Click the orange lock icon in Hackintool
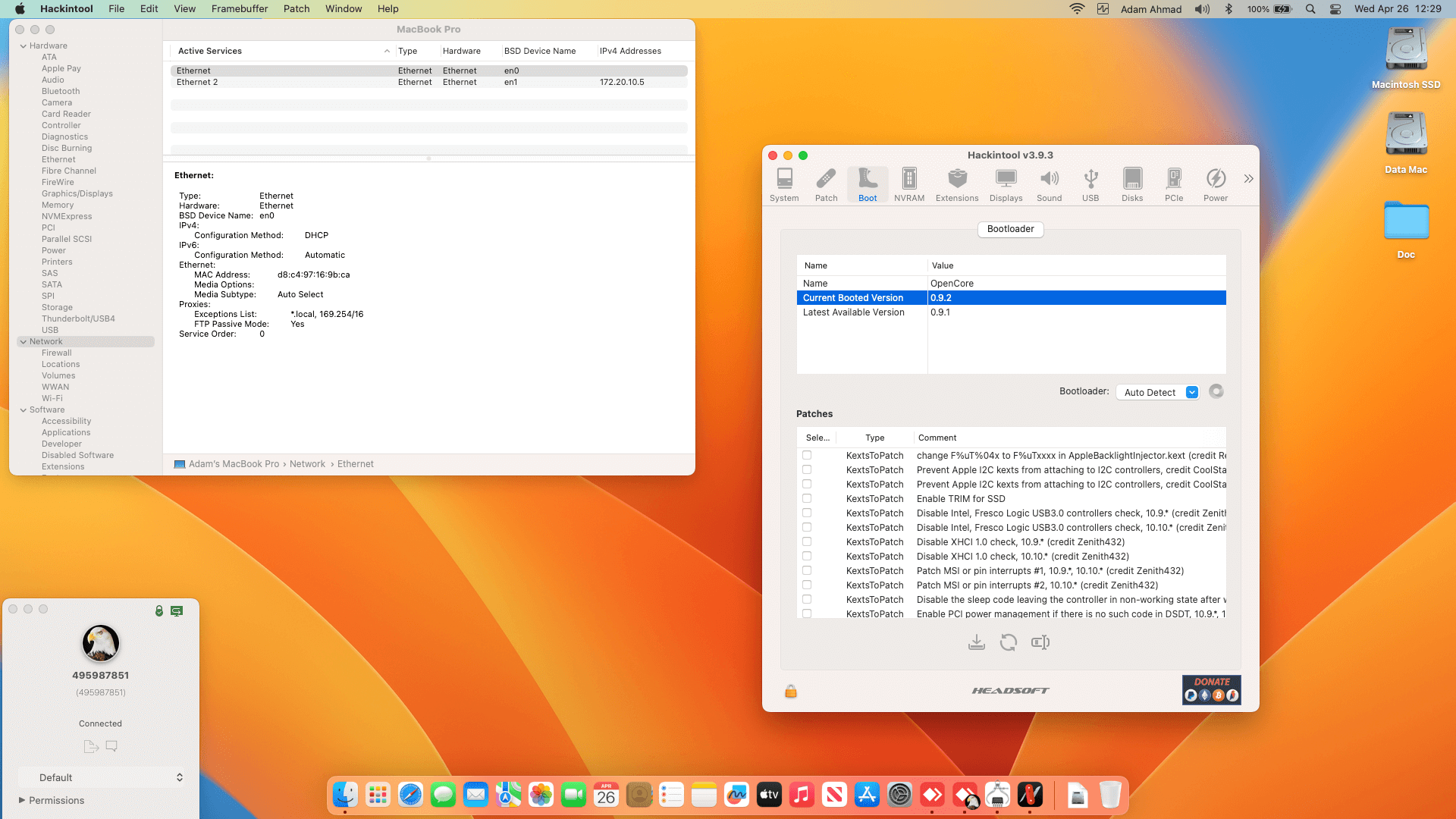Screen dimensions: 1456x819 coord(791,691)
